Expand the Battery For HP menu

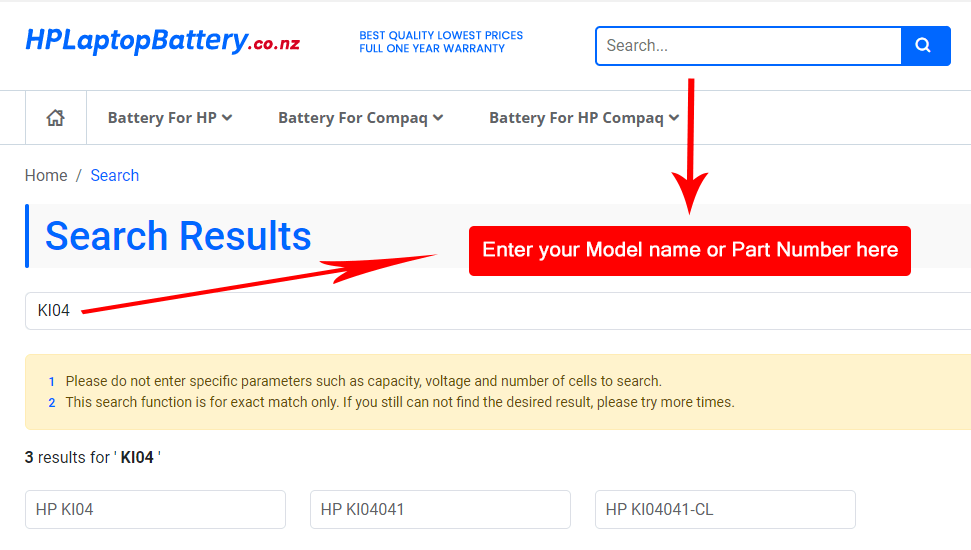click(x=170, y=118)
